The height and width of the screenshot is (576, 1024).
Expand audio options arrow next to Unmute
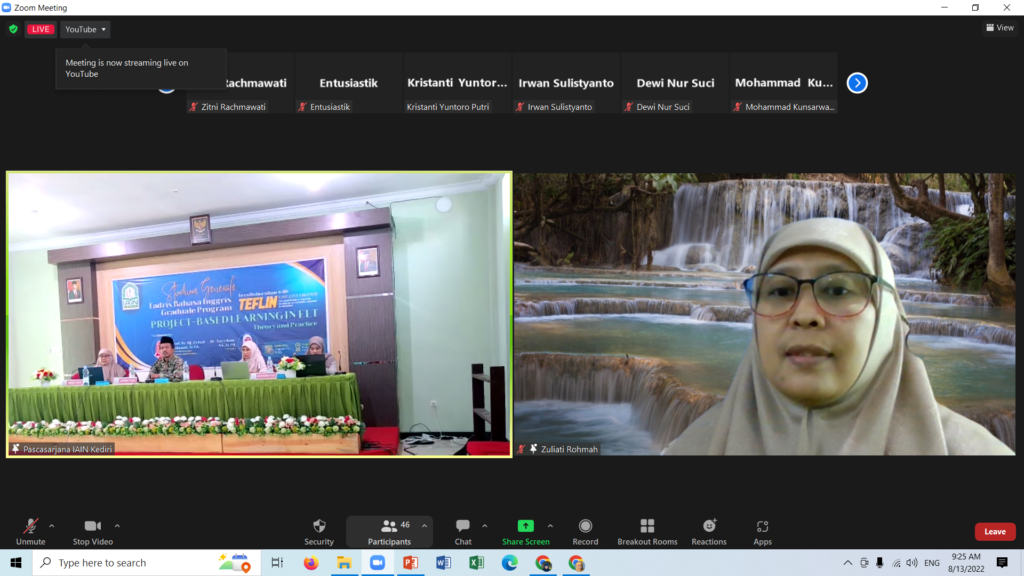(x=52, y=525)
